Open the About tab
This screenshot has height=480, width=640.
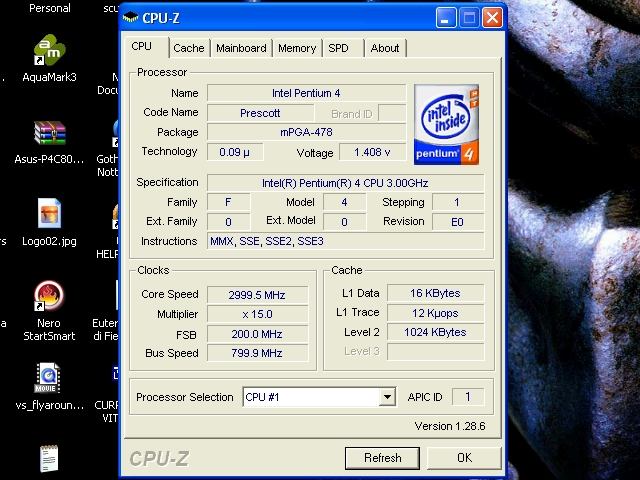[385, 48]
